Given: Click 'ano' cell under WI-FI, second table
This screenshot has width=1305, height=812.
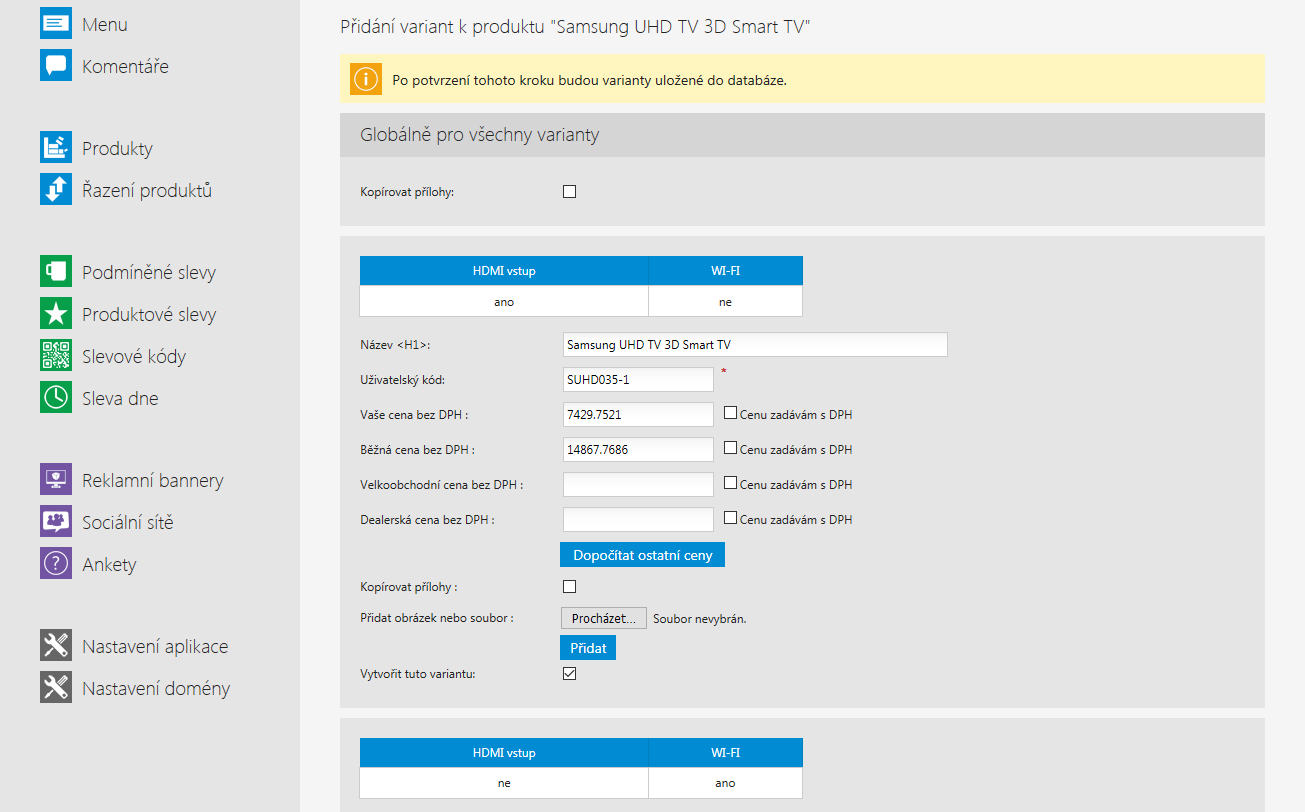Looking at the screenshot, I should click(x=725, y=783).
